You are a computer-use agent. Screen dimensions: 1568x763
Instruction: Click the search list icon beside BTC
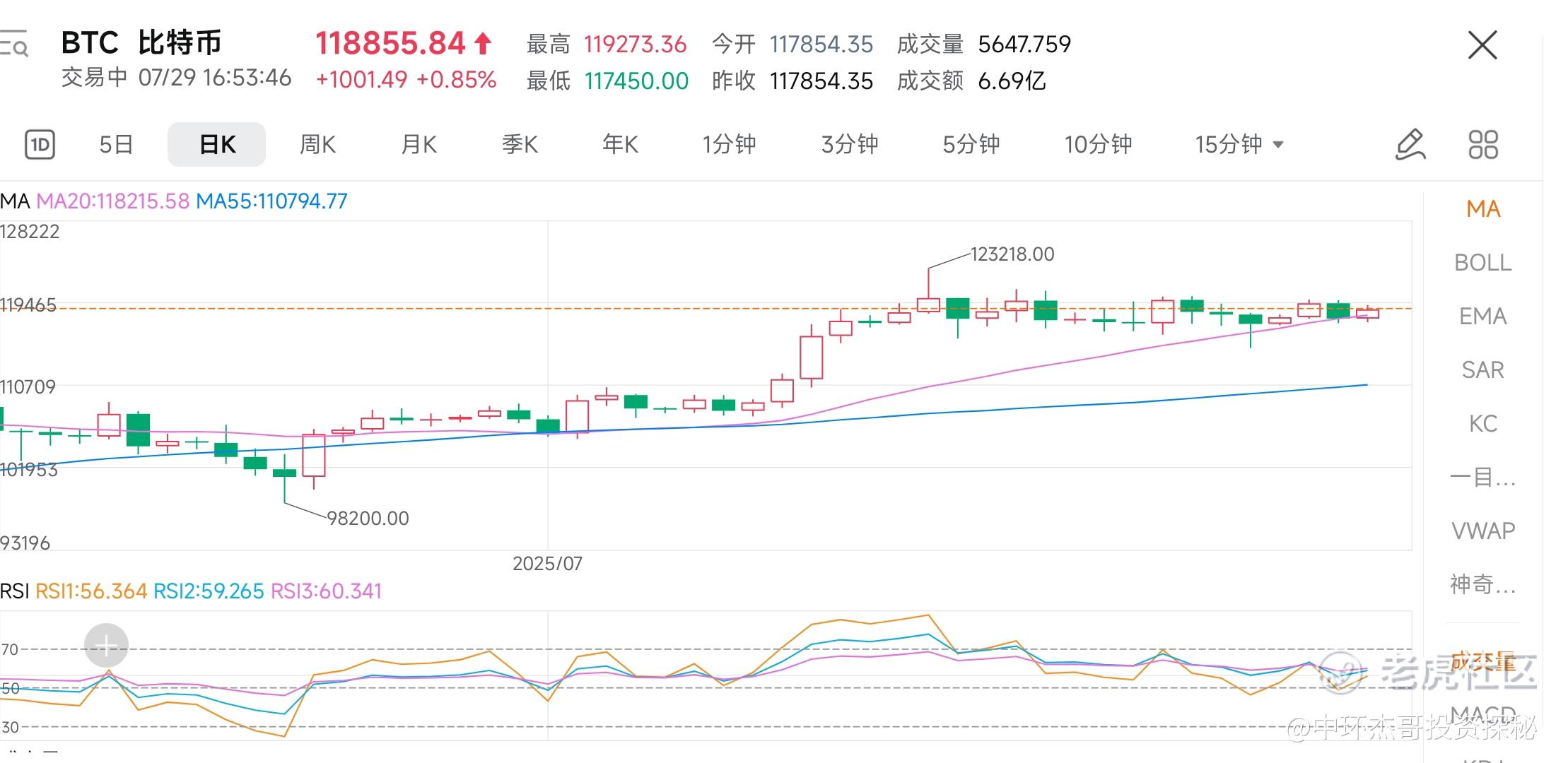click(14, 44)
